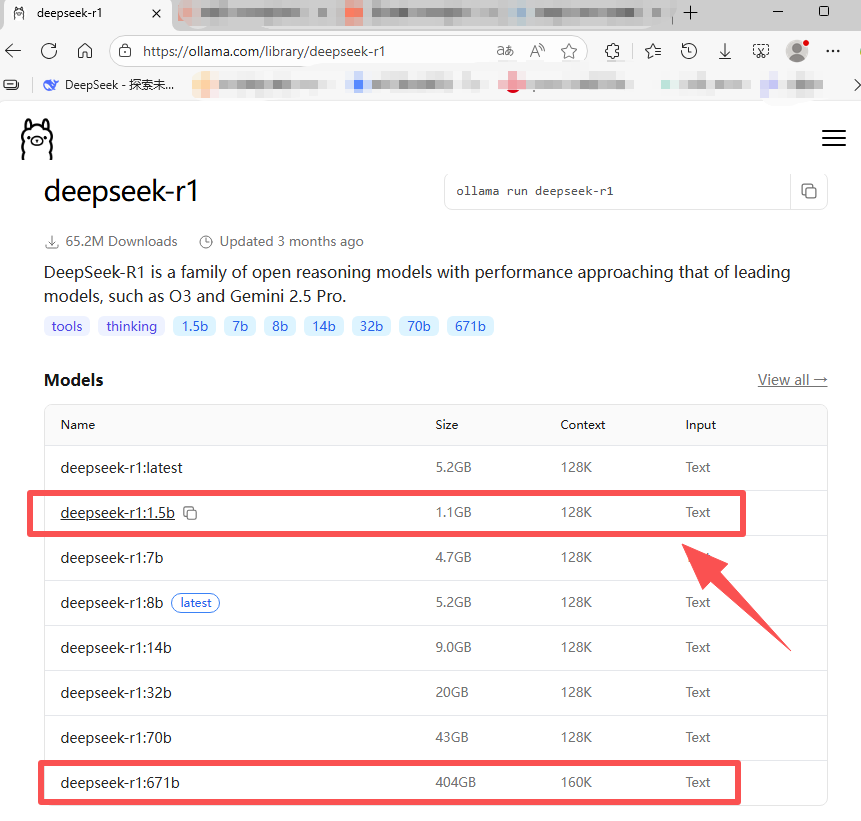This screenshot has height=821, width=861.
Task: Select the tools tag
Action: point(67,326)
